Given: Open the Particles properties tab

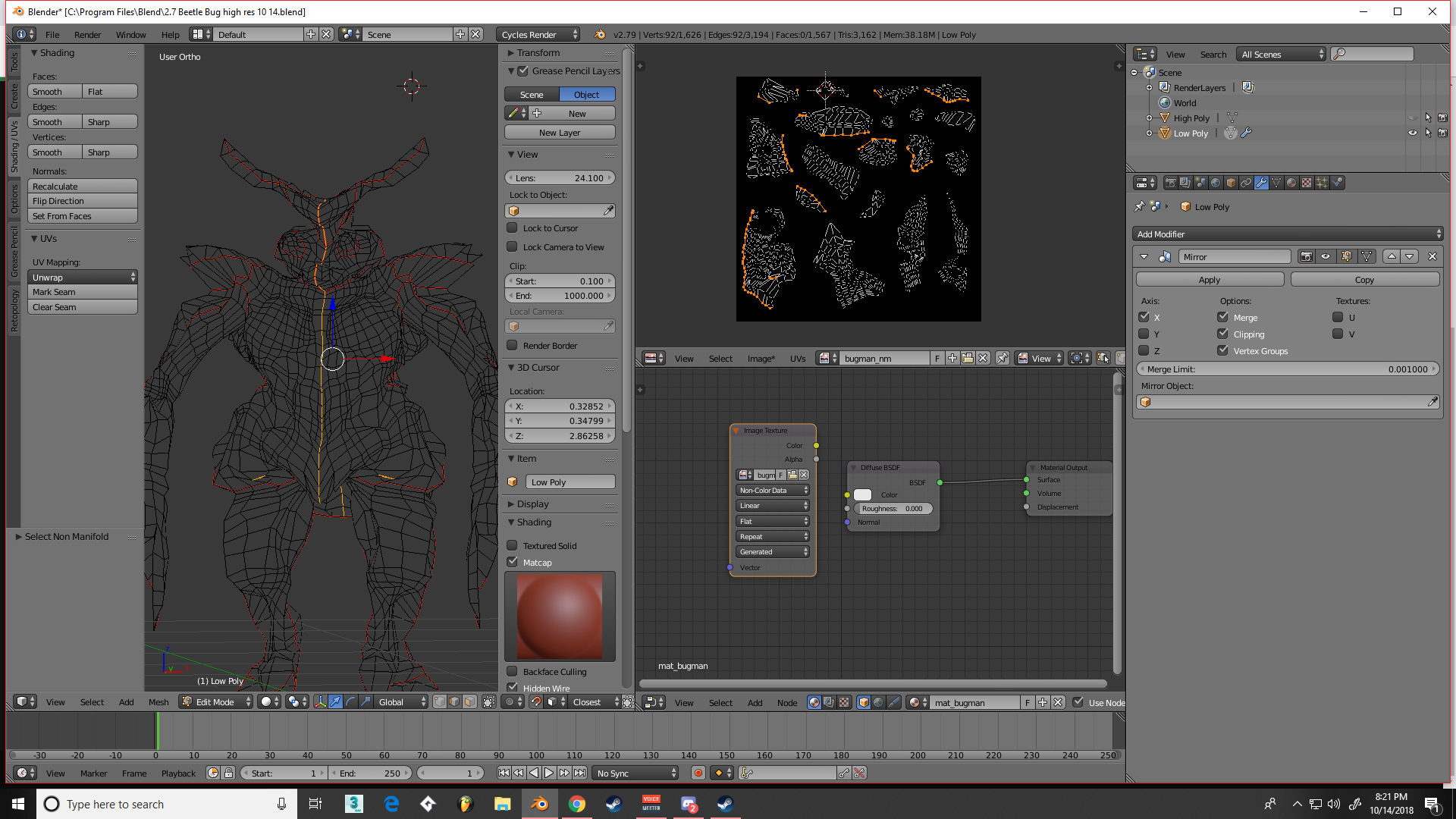Looking at the screenshot, I should 1322,183.
